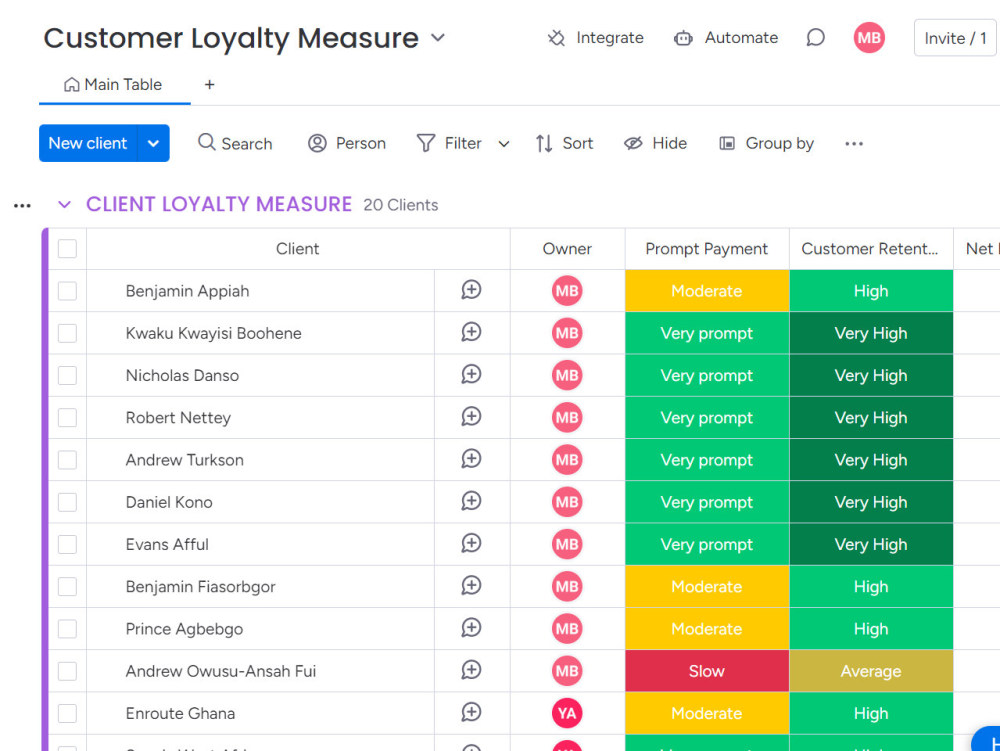Viewport: 1000px width, 751px height.
Task: Check the Robert Nettey row
Action: [x=68, y=418]
